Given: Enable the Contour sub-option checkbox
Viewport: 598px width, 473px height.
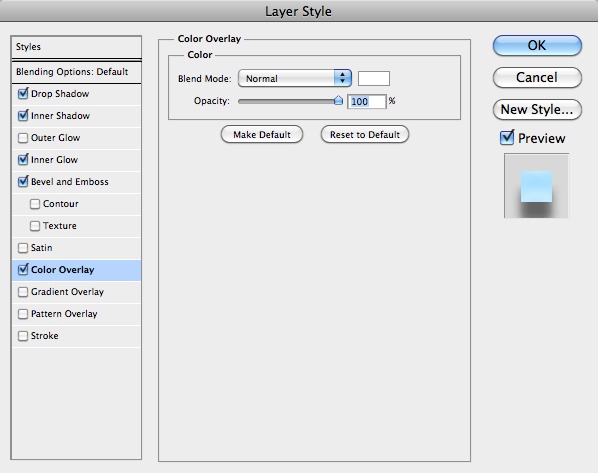Looking at the screenshot, I should point(35,204).
